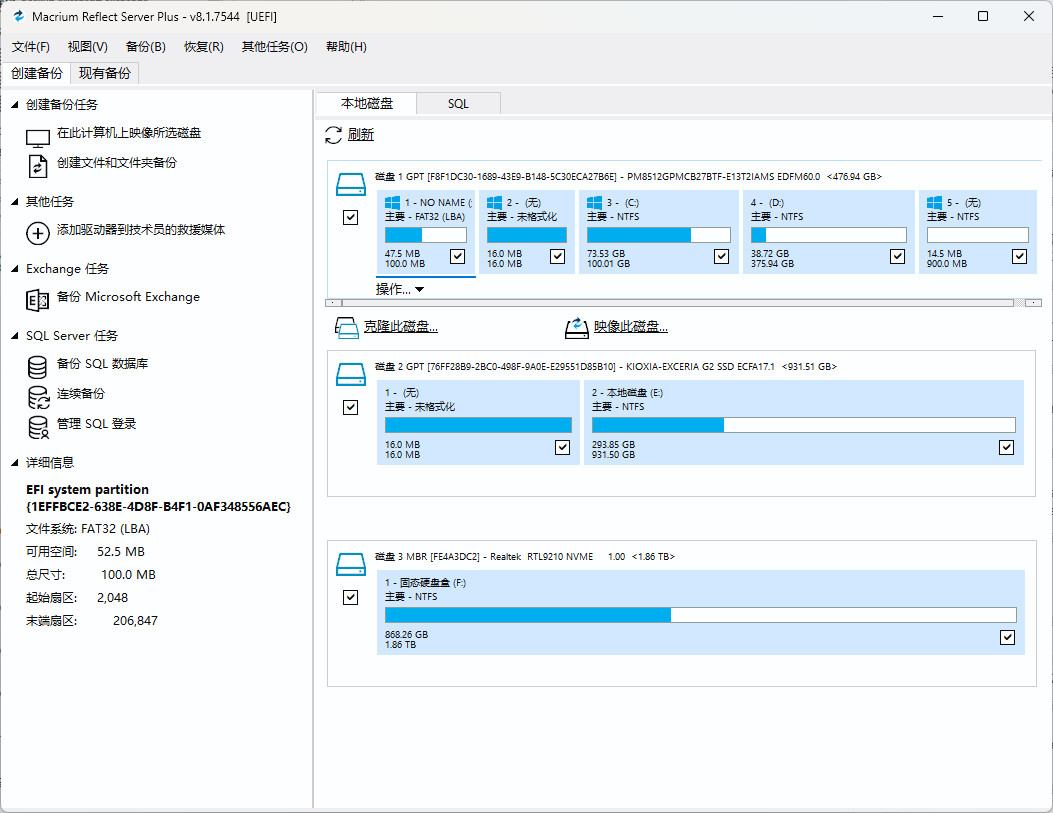Click the C: partition usage bar
Screen dimensions: 1053x813
pos(659,235)
